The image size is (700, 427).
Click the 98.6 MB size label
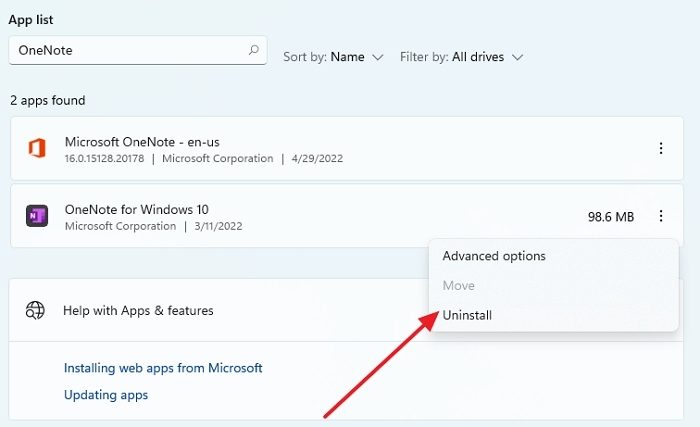point(610,216)
